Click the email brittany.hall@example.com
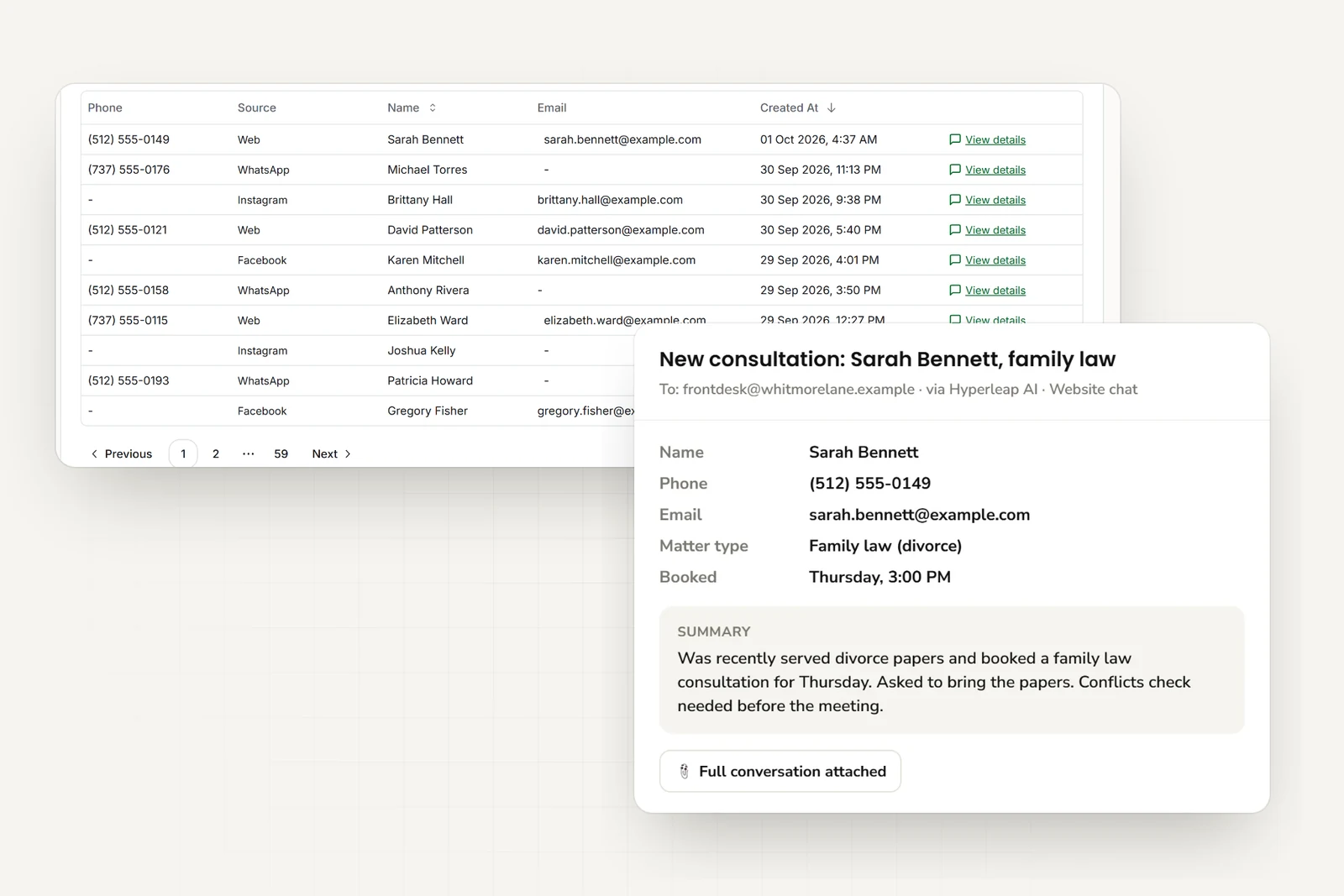 pyautogui.click(x=610, y=200)
